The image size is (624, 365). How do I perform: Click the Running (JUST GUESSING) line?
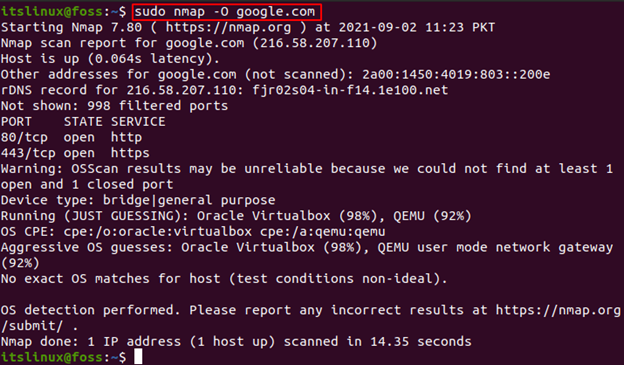(236, 216)
